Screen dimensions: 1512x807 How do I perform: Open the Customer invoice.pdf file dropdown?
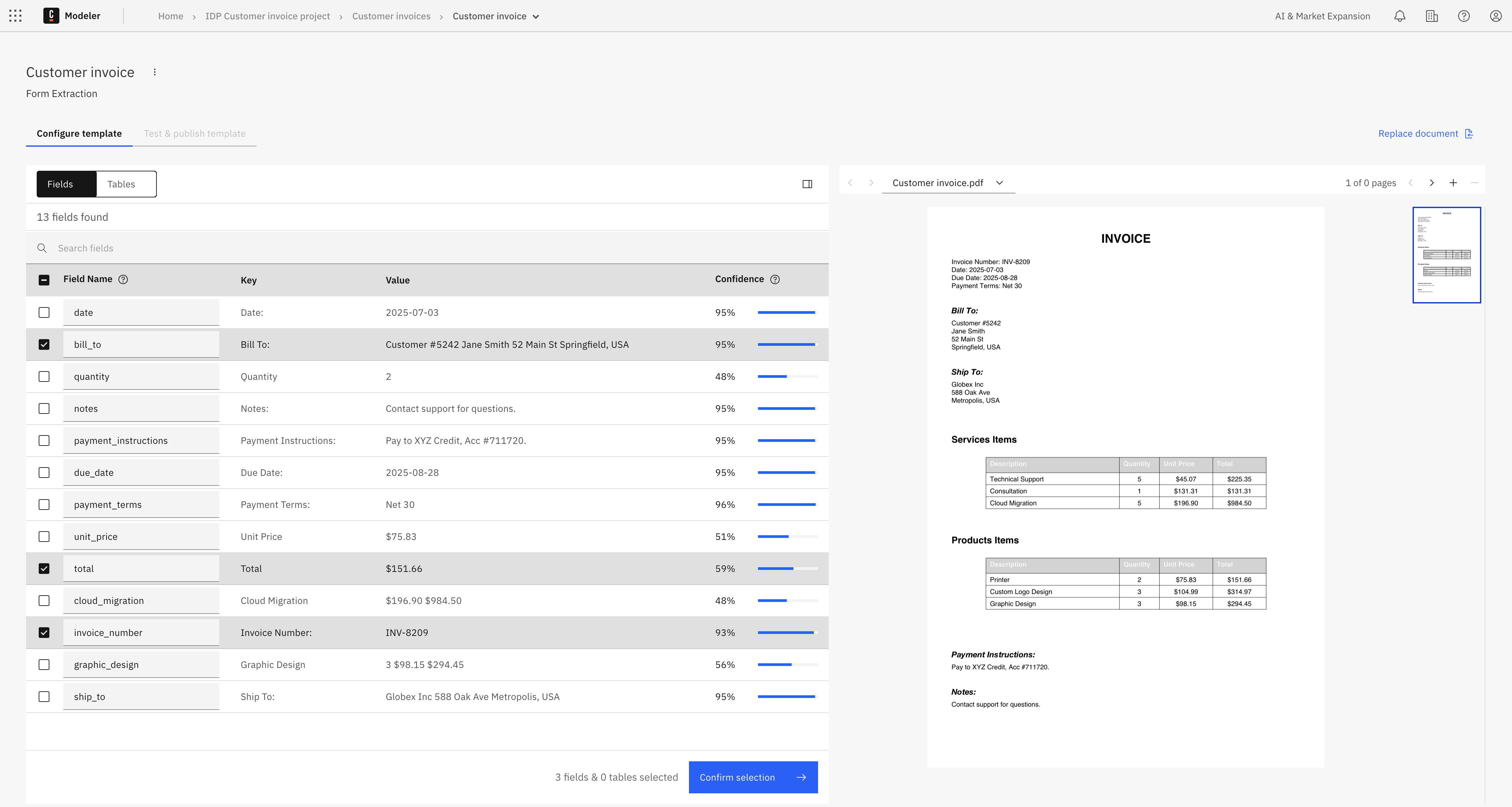click(949, 183)
